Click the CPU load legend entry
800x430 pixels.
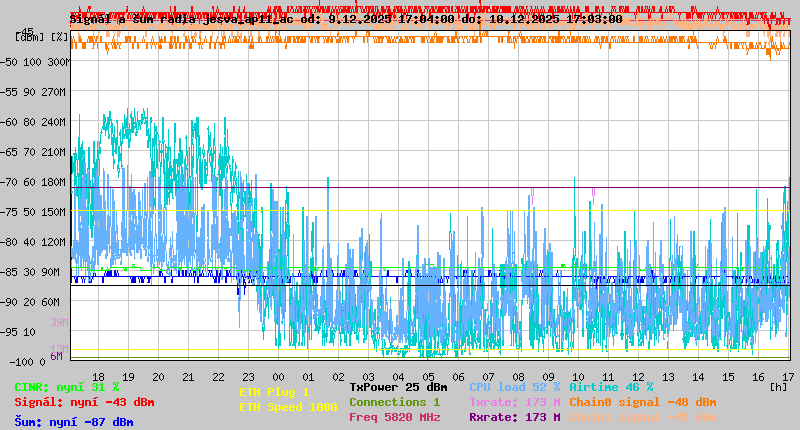tap(514, 387)
